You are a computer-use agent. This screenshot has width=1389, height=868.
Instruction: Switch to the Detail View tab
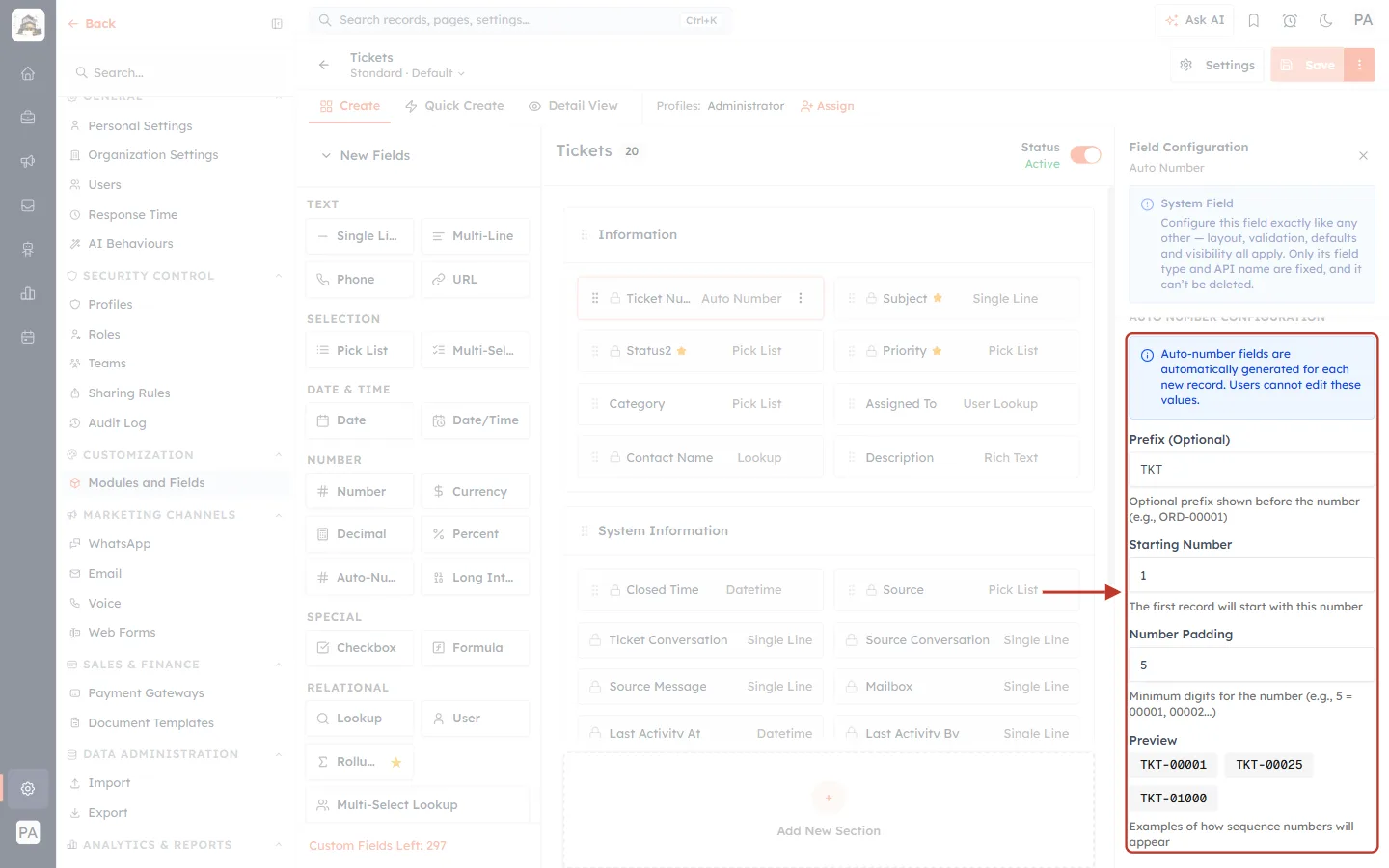tap(573, 106)
